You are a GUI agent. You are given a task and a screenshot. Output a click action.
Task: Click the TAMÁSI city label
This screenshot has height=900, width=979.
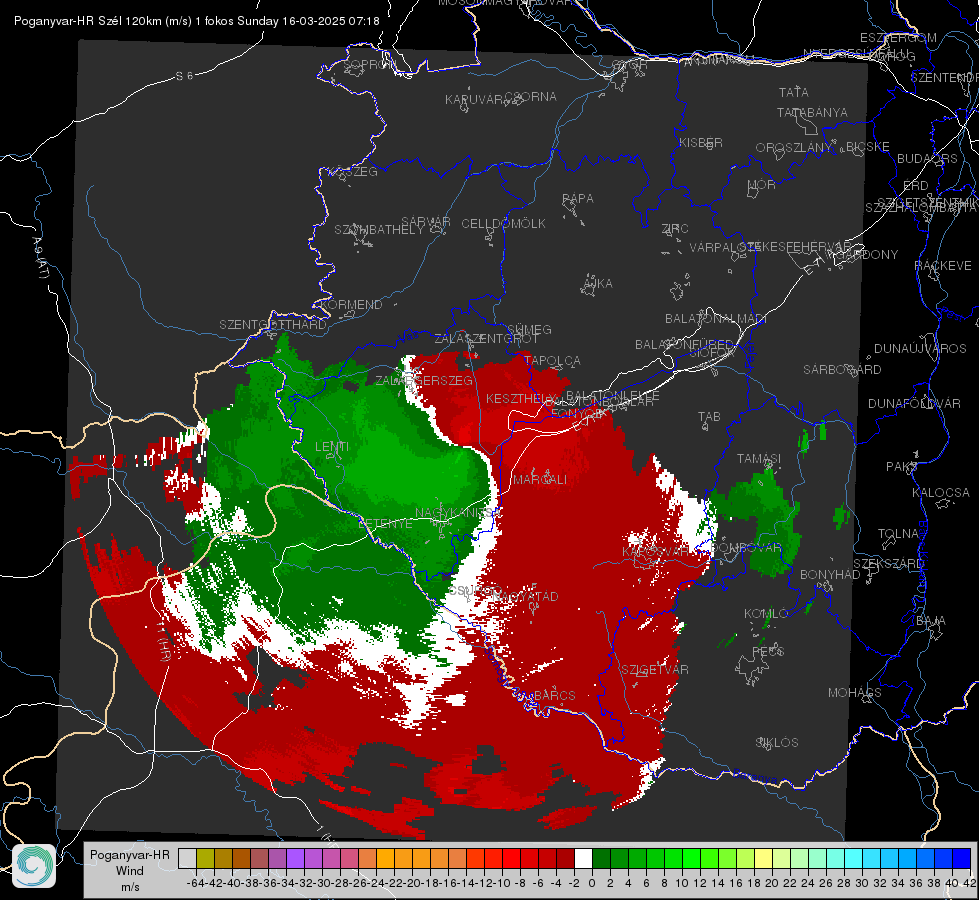(759, 458)
